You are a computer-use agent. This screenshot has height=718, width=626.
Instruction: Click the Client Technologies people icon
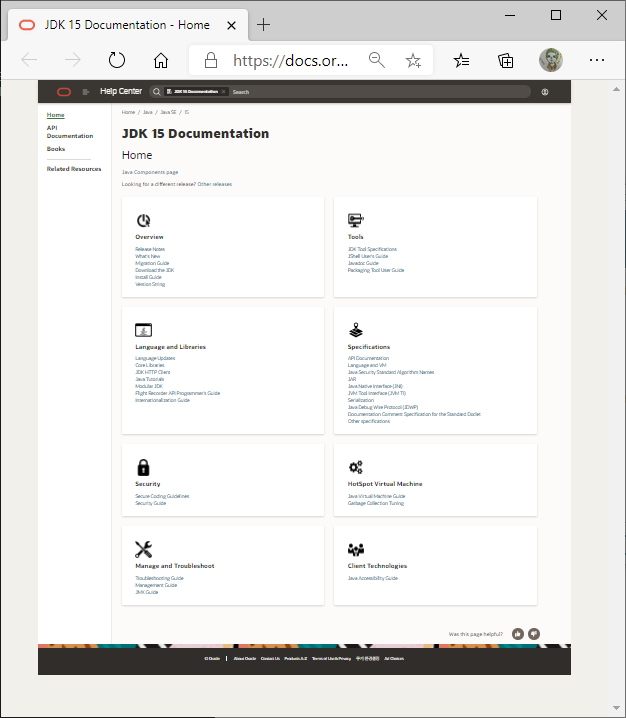coord(356,549)
